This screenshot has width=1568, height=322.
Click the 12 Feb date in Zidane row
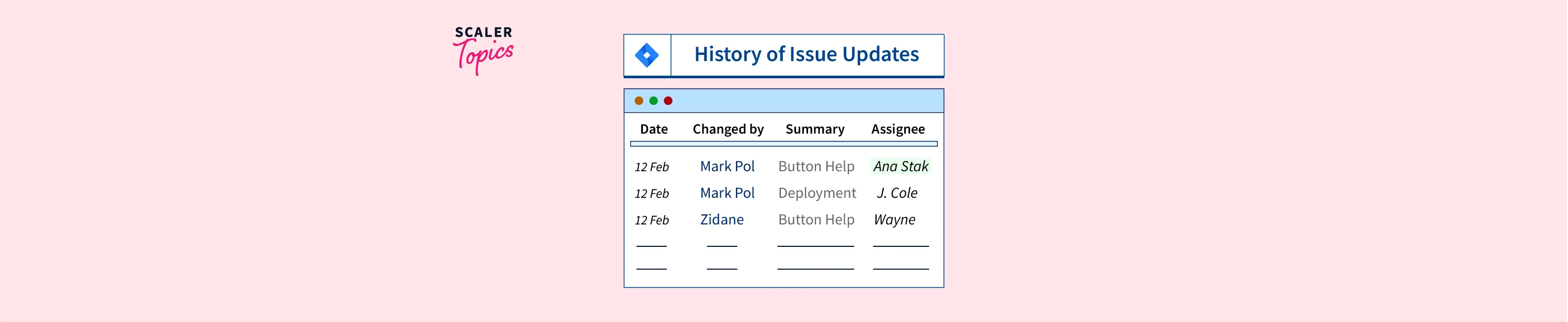[651, 221]
